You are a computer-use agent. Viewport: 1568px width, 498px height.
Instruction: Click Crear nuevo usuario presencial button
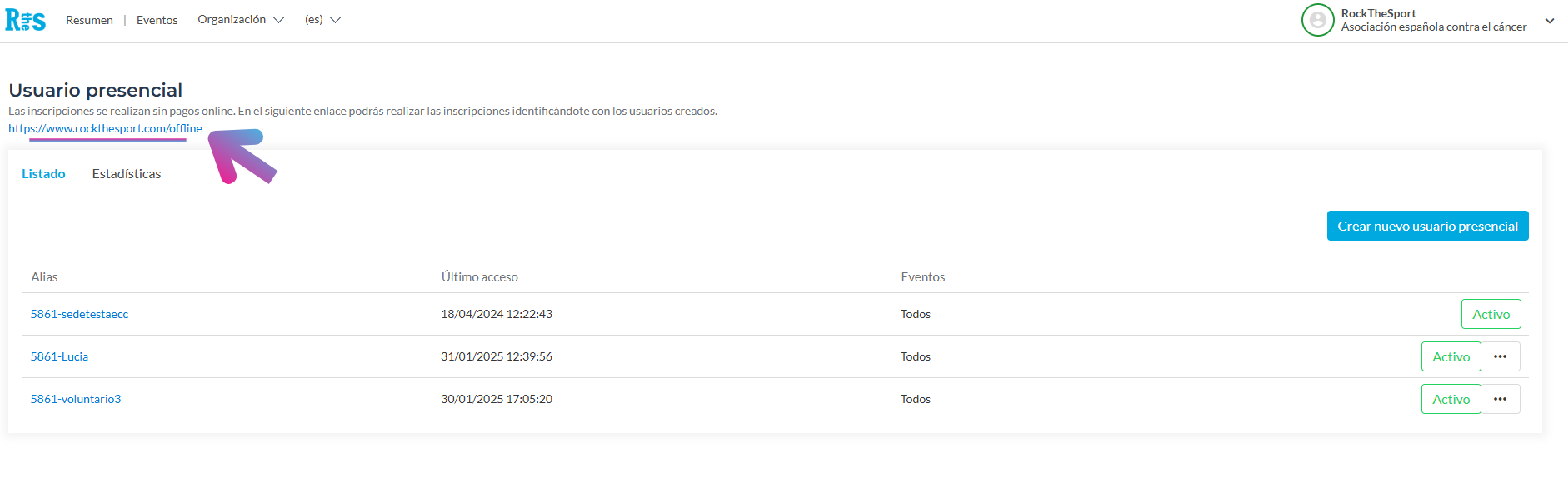1427,226
